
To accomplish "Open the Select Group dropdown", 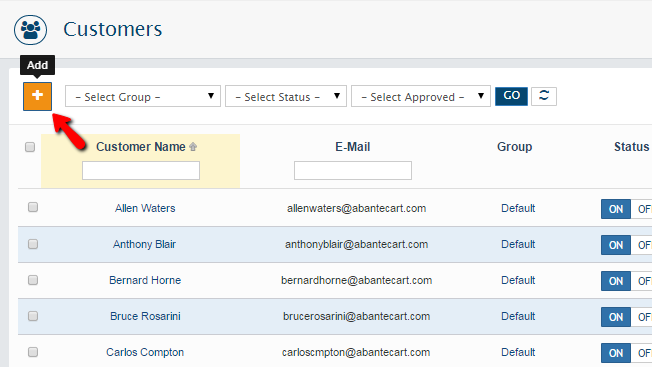I will point(143,96).
